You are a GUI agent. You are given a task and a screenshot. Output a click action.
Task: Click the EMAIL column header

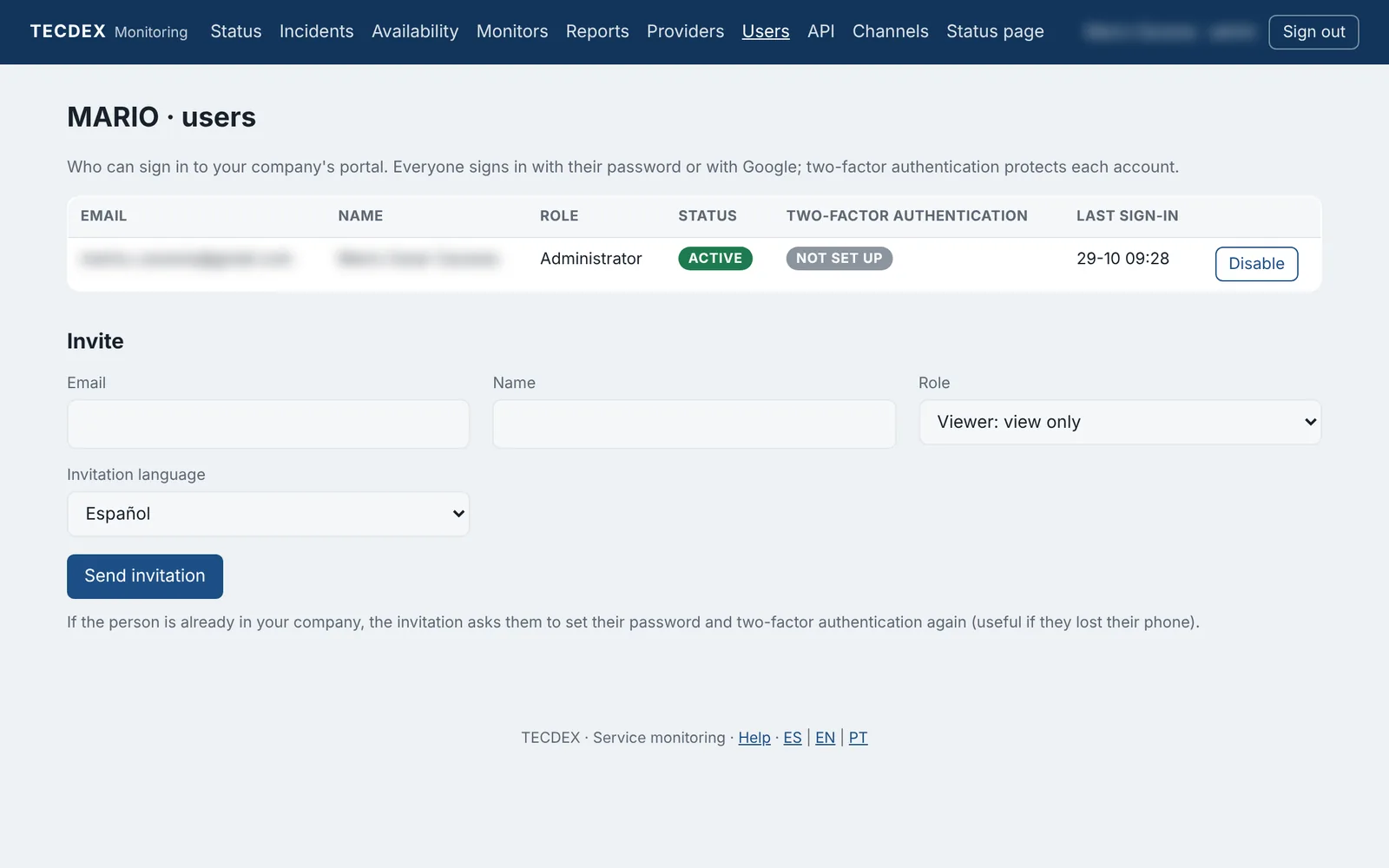103,216
